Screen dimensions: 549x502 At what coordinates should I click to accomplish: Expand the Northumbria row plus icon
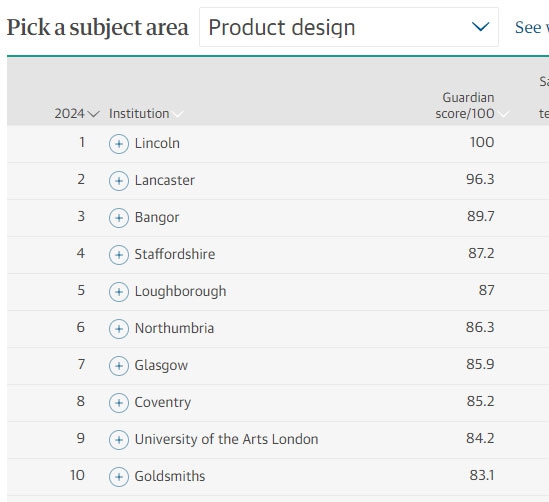click(x=119, y=329)
